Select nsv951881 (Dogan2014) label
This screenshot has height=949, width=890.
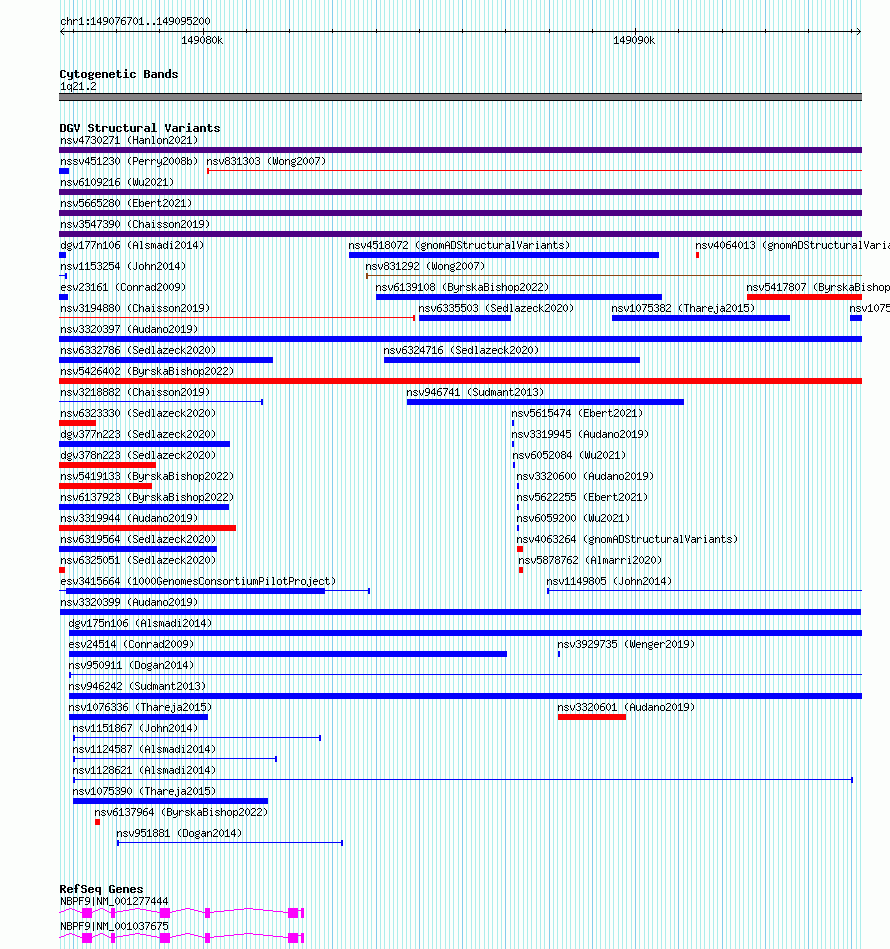pyautogui.click(x=179, y=834)
